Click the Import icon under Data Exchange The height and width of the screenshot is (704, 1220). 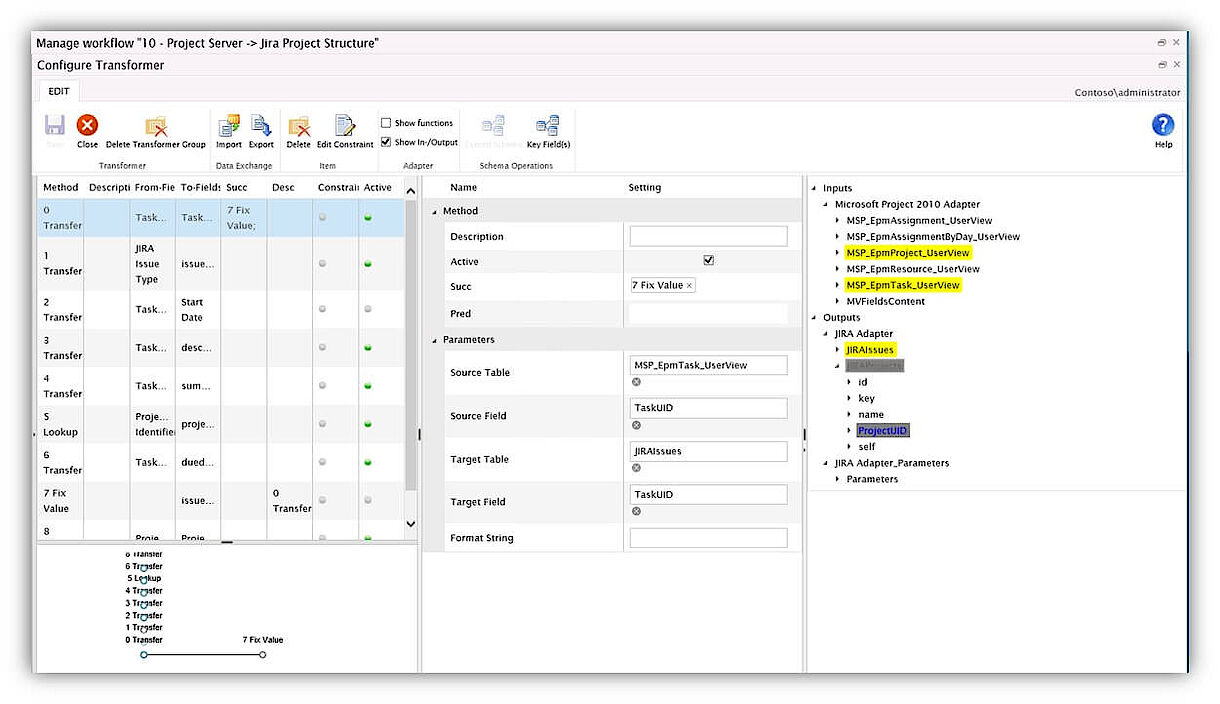click(229, 125)
